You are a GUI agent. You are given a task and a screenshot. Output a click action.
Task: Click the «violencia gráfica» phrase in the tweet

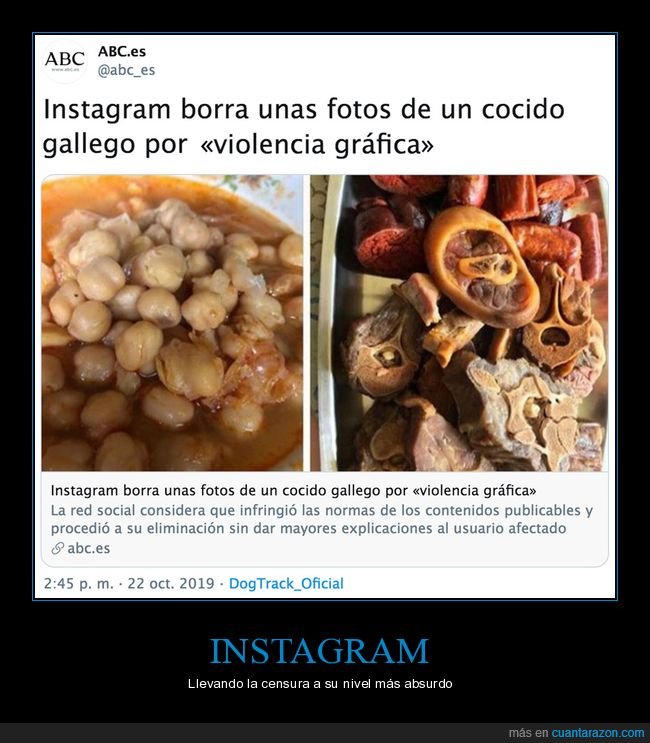317,145
